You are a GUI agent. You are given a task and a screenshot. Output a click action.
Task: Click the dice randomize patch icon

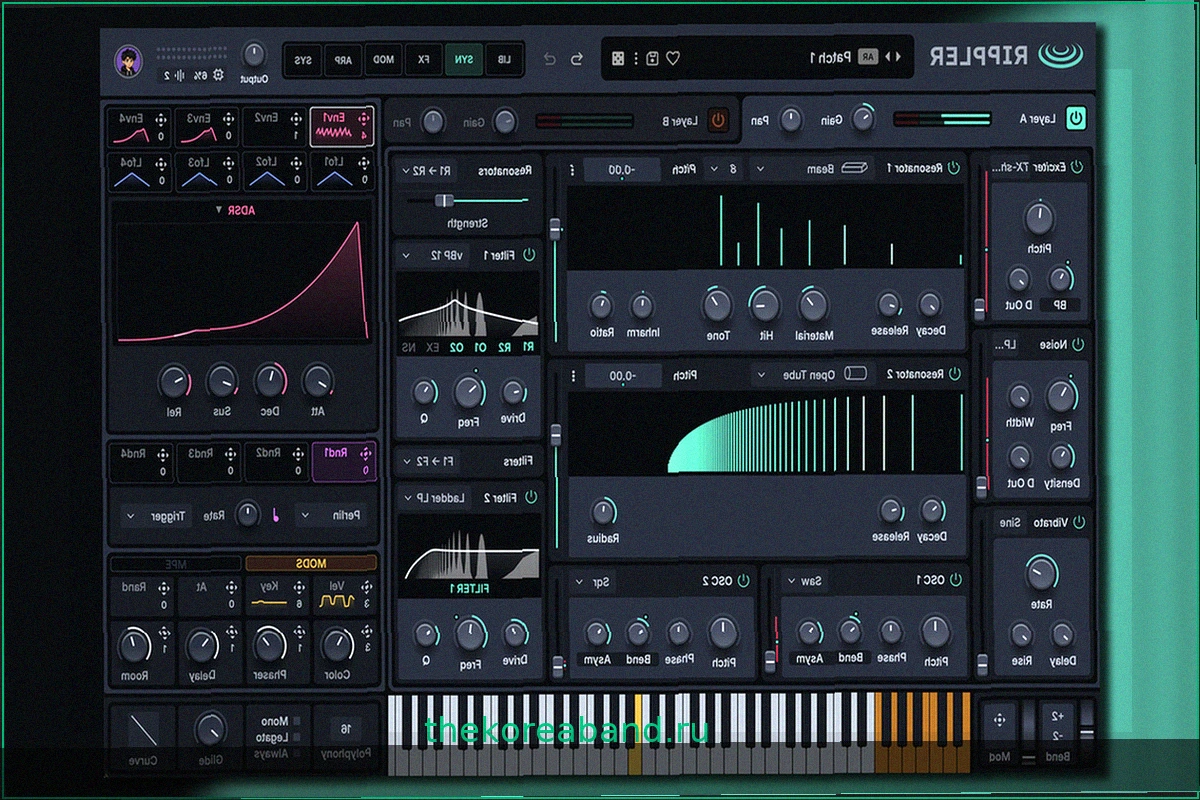[x=619, y=59]
